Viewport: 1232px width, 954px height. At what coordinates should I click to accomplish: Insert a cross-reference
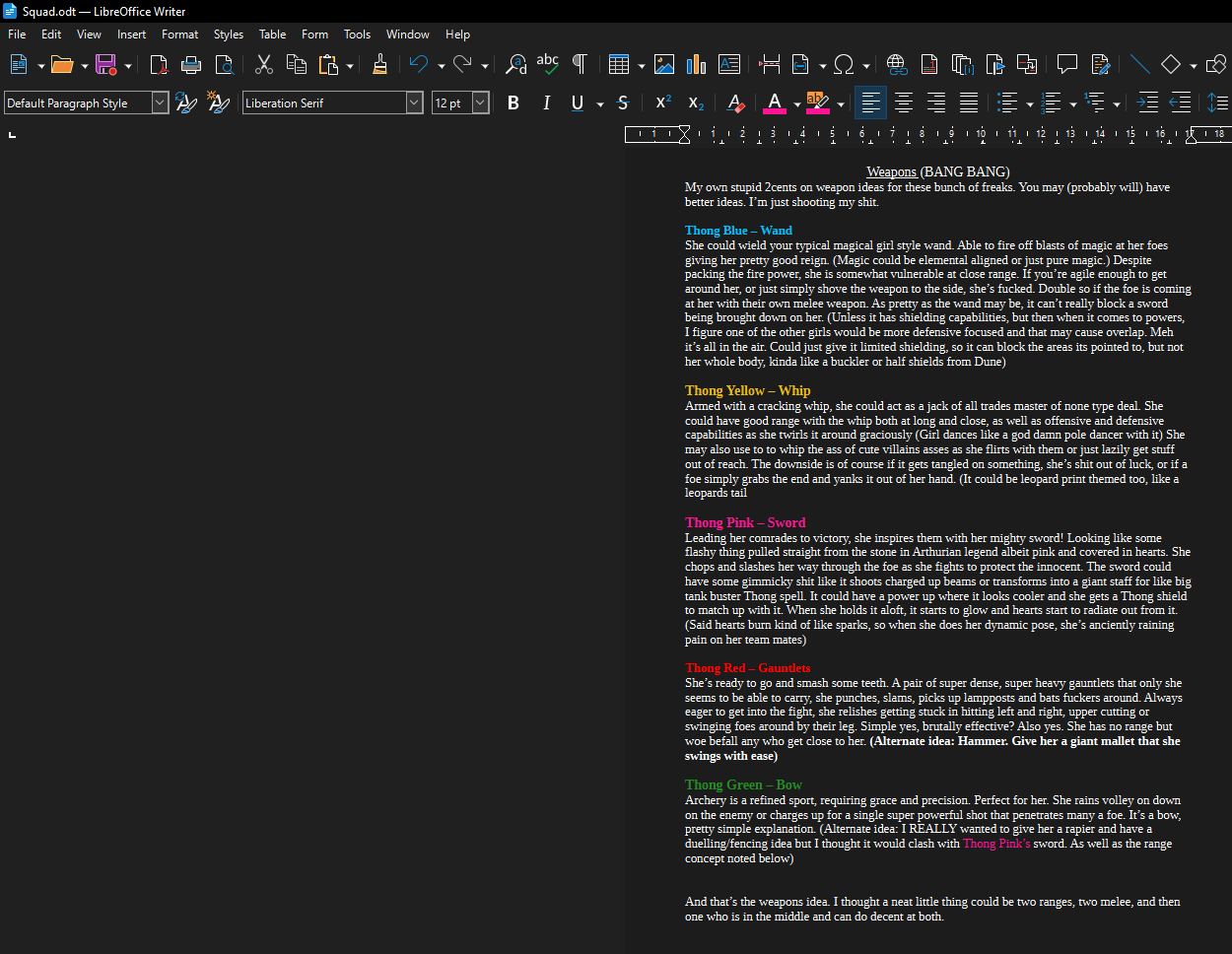tap(1027, 64)
